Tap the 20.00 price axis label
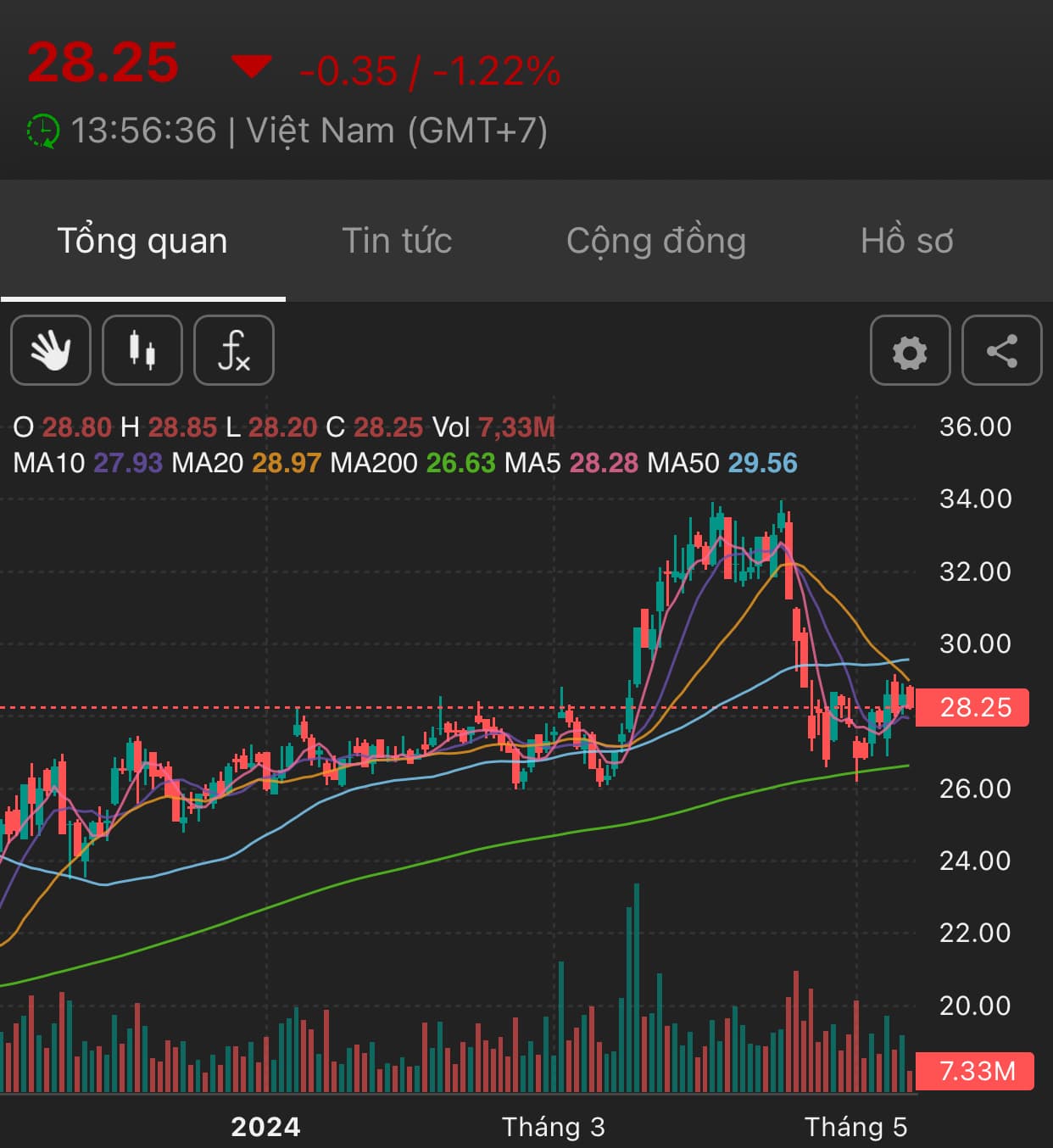This screenshot has height=1148, width=1053. pyautogui.click(x=976, y=1006)
